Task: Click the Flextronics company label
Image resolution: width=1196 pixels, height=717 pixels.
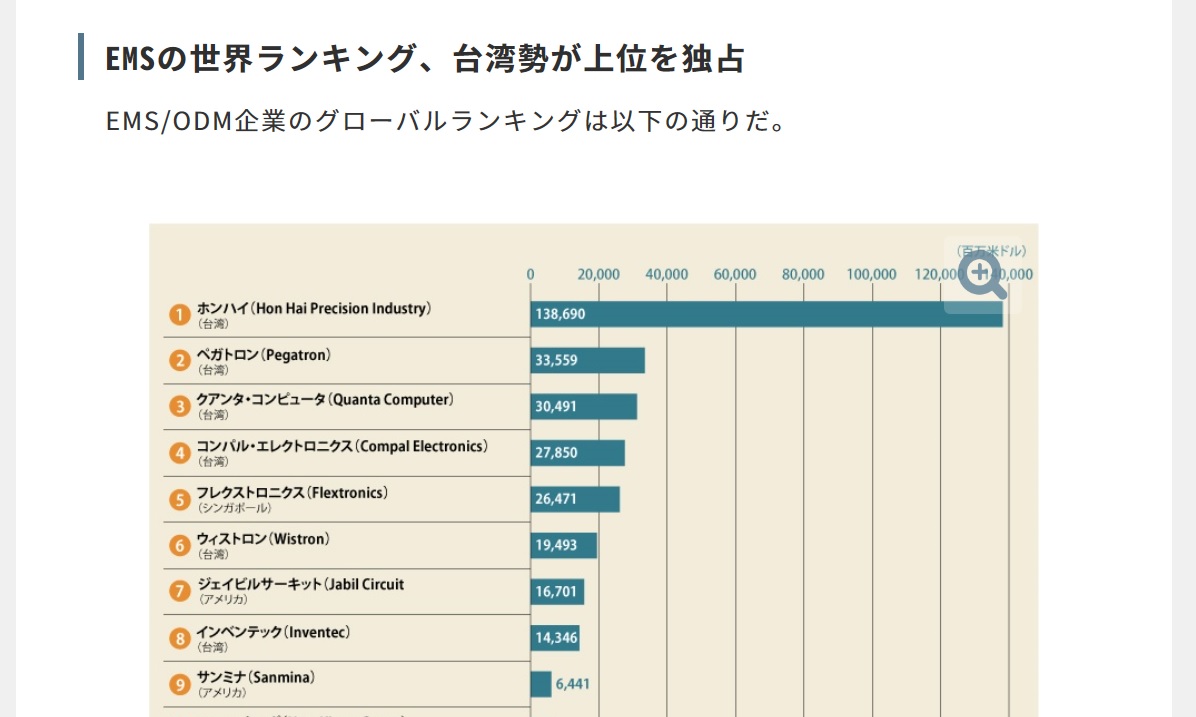Action: [292, 493]
